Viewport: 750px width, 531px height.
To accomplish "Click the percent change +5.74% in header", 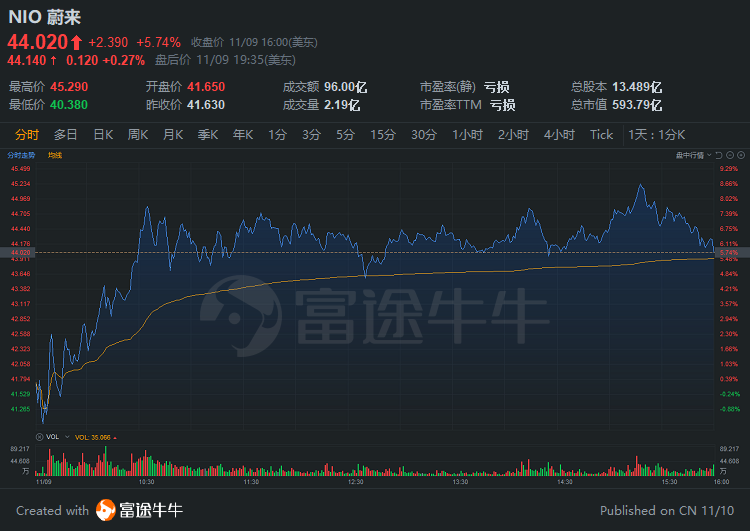I will click(x=158, y=43).
